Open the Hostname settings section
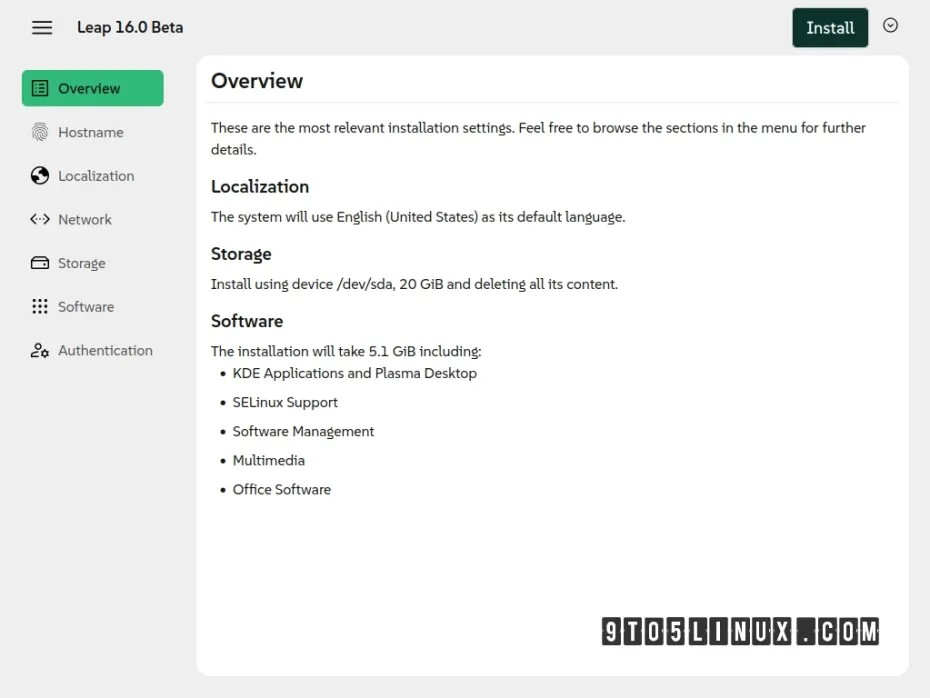This screenshot has height=698, width=930. click(x=90, y=132)
